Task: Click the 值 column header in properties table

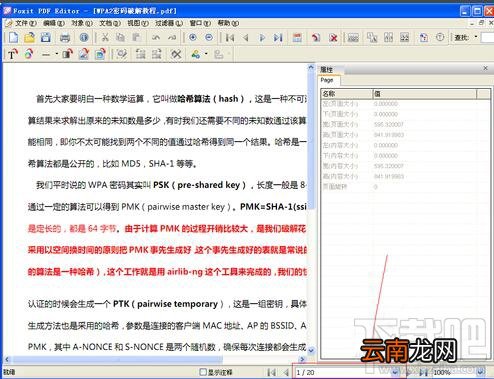Action: point(425,94)
